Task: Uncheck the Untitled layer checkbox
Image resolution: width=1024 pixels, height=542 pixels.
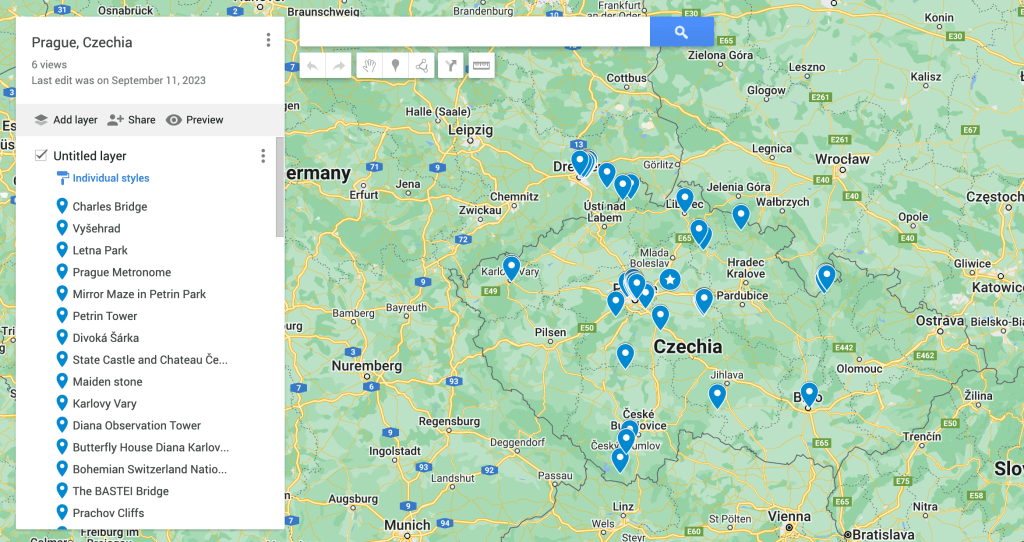Action: coord(41,155)
